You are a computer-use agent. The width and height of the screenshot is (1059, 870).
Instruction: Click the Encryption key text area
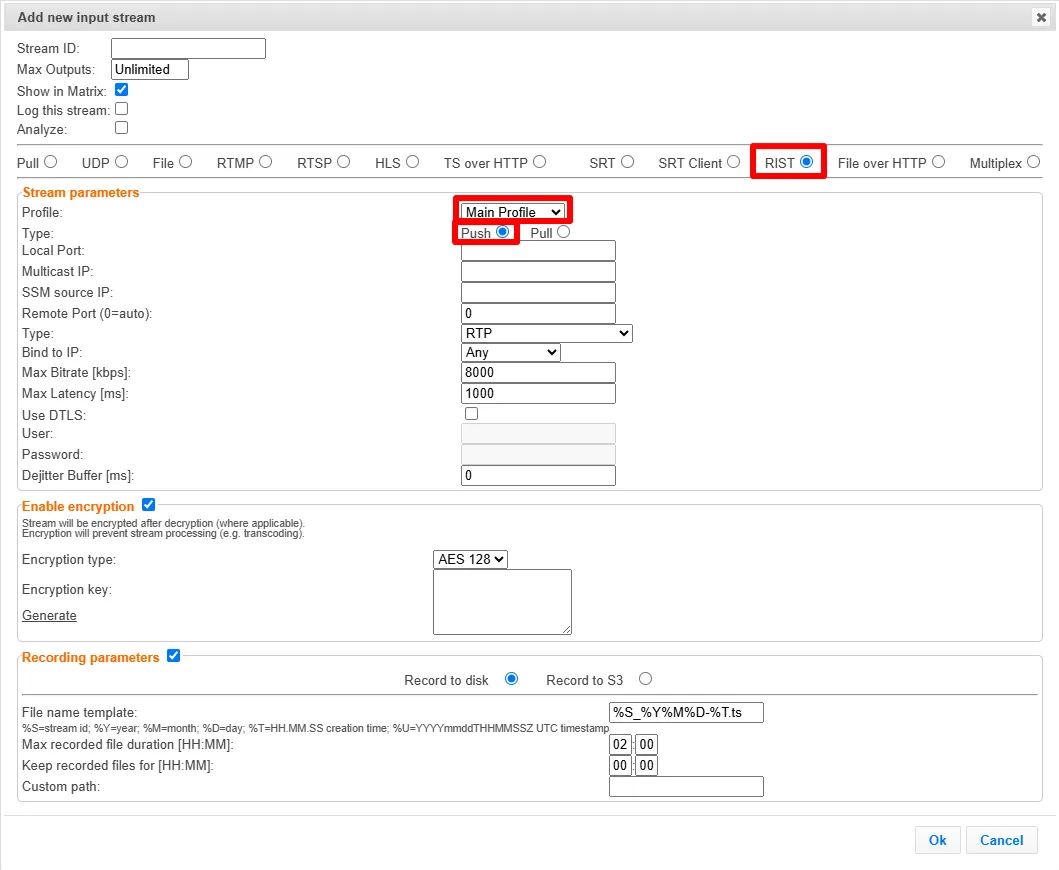point(502,602)
